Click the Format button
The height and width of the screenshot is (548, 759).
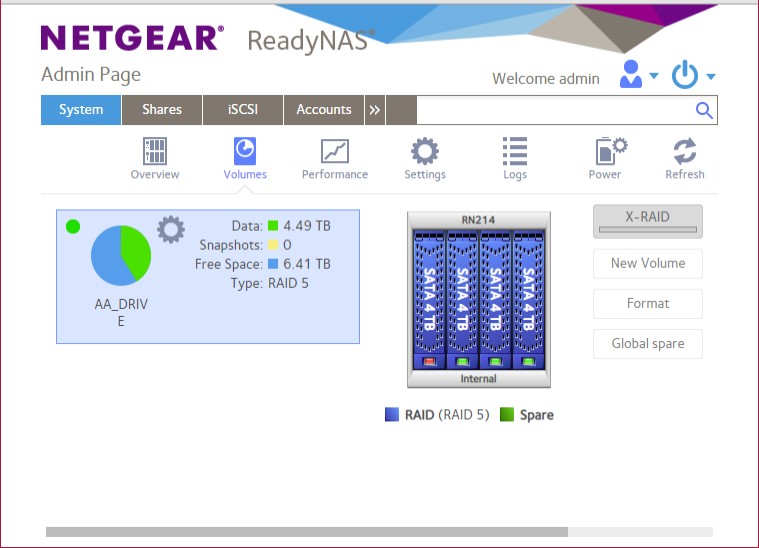tap(648, 304)
